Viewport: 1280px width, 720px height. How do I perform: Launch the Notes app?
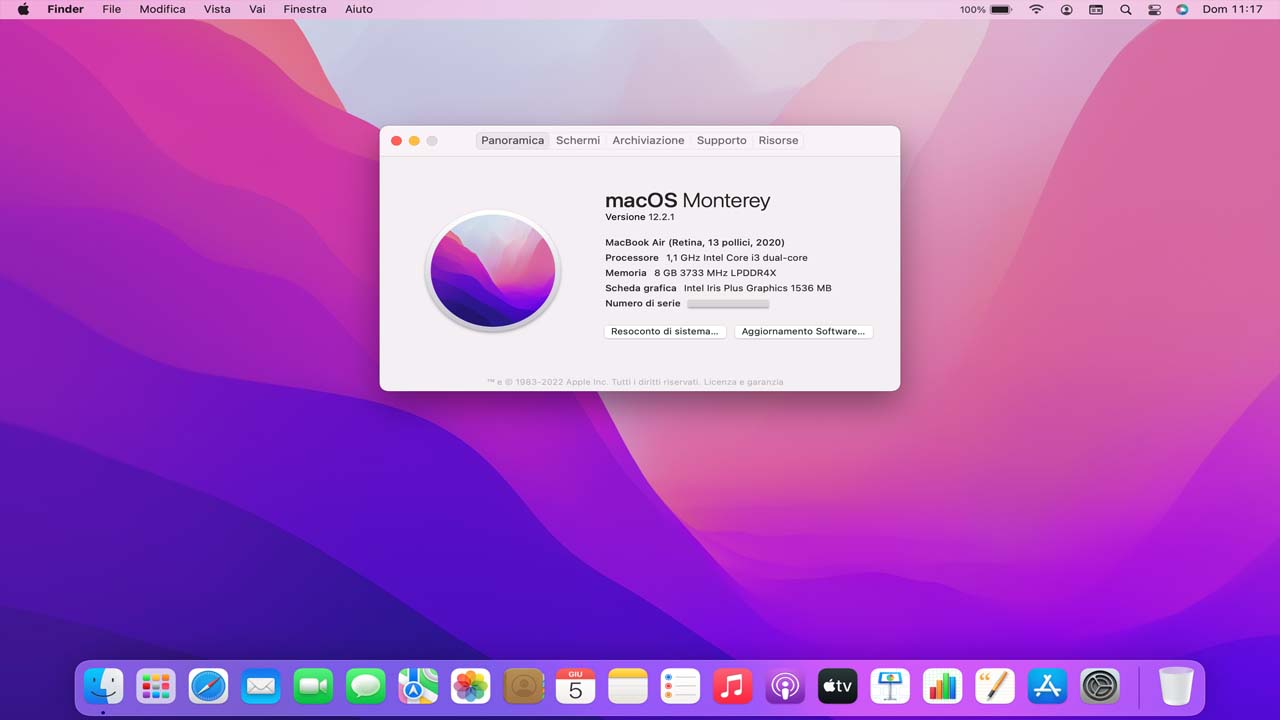pyautogui.click(x=628, y=686)
